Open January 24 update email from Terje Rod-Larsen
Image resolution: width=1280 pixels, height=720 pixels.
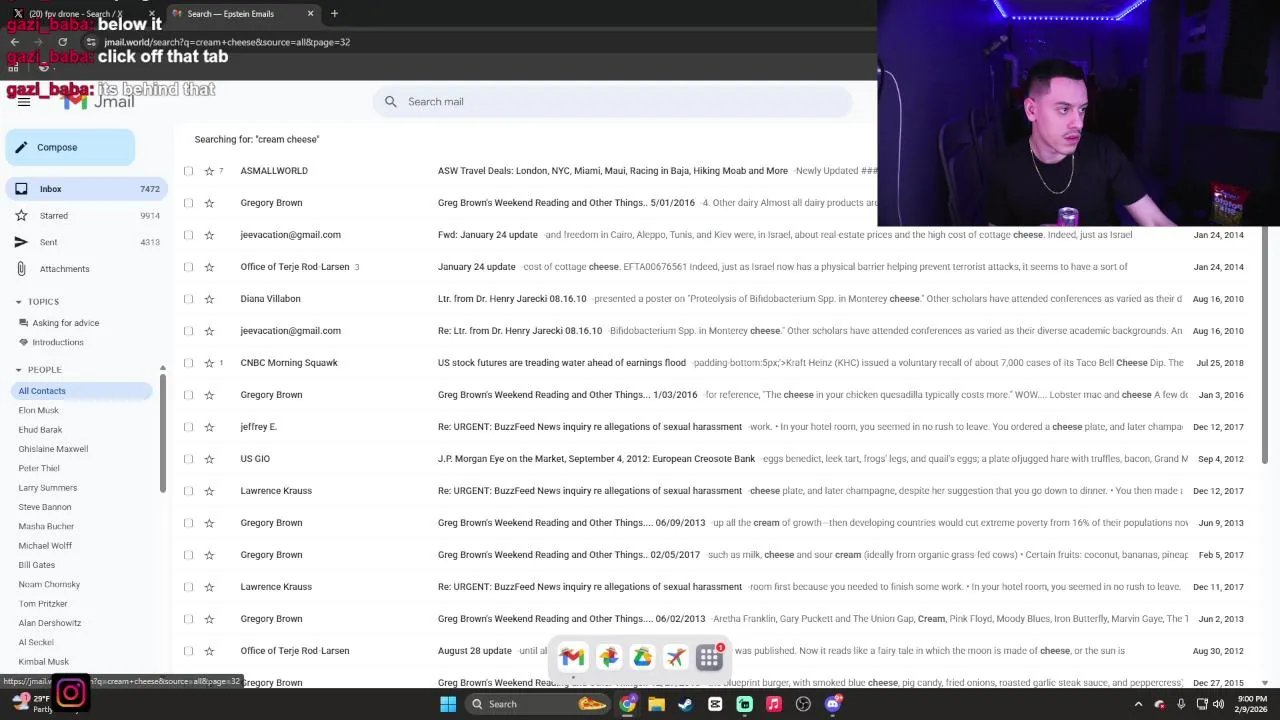click(x=476, y=267)
